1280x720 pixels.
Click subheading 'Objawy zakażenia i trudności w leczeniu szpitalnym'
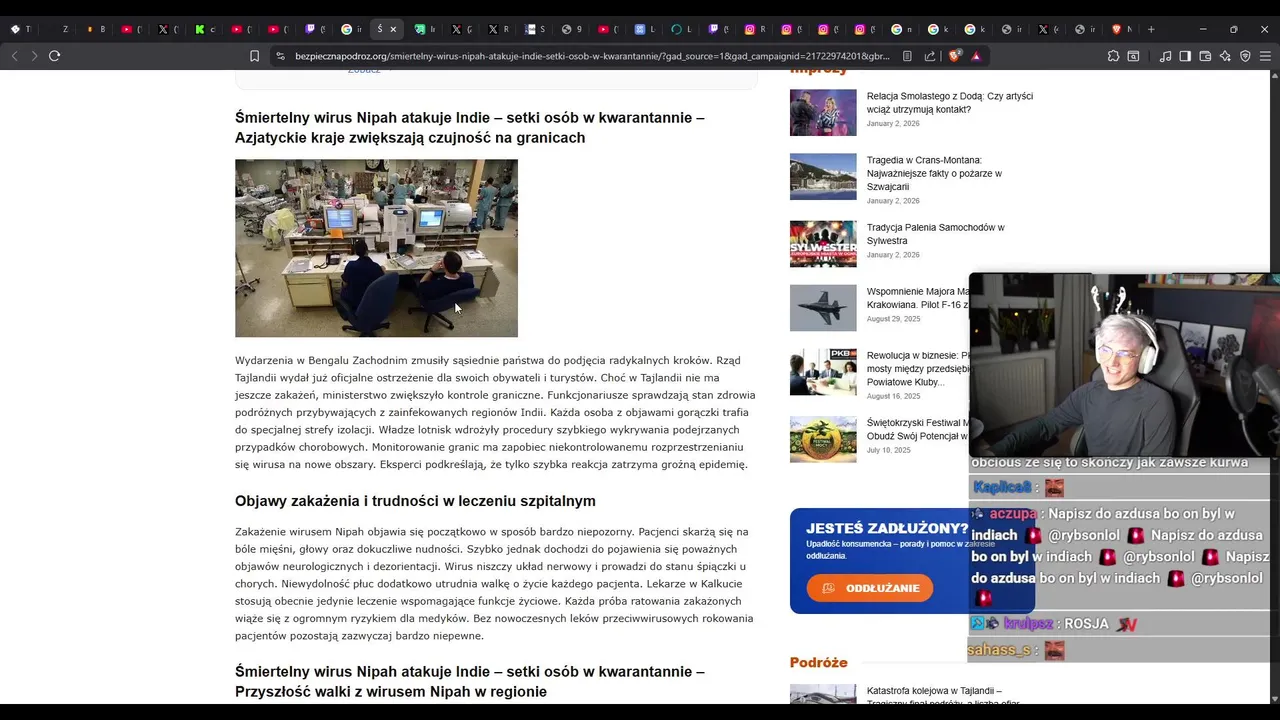point(415,501)
